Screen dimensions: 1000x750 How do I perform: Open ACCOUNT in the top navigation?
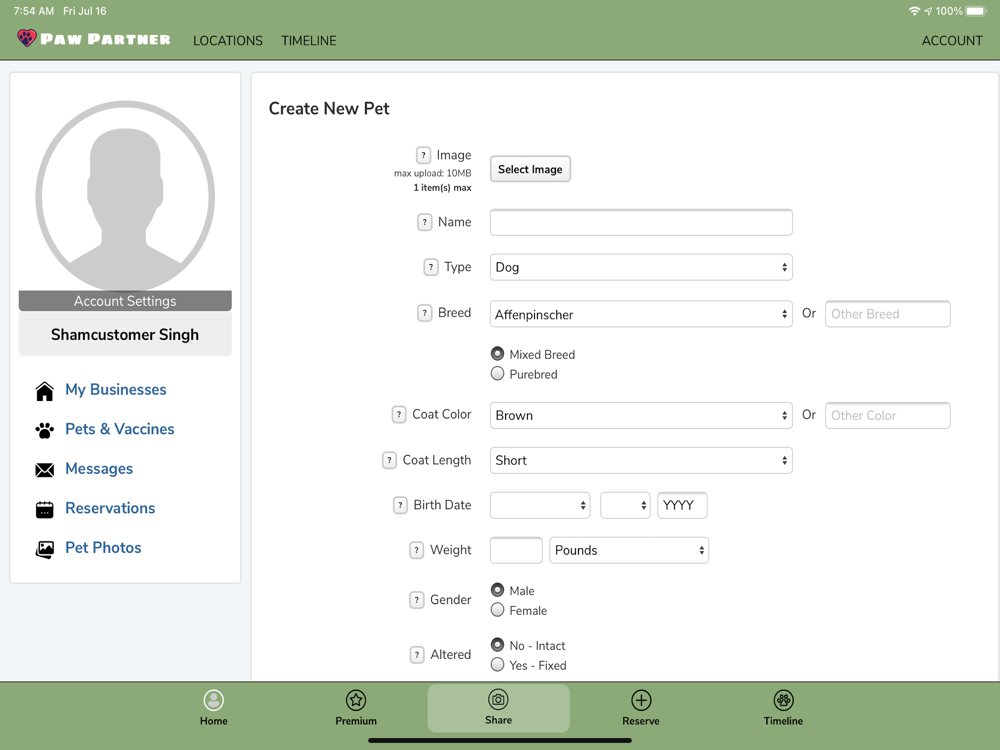[952, 40]
